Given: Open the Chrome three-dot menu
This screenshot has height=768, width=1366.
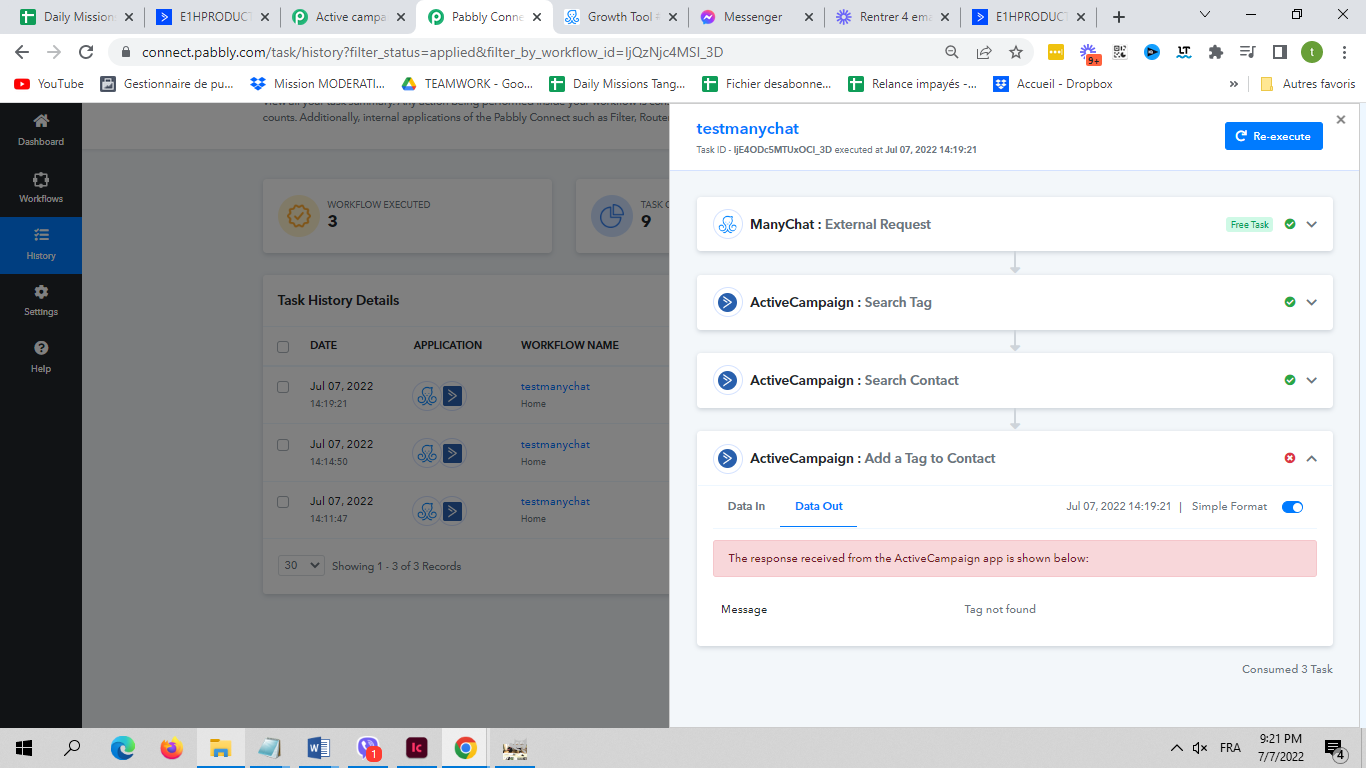Looking at the screenshot, I should click(1343, 52).
